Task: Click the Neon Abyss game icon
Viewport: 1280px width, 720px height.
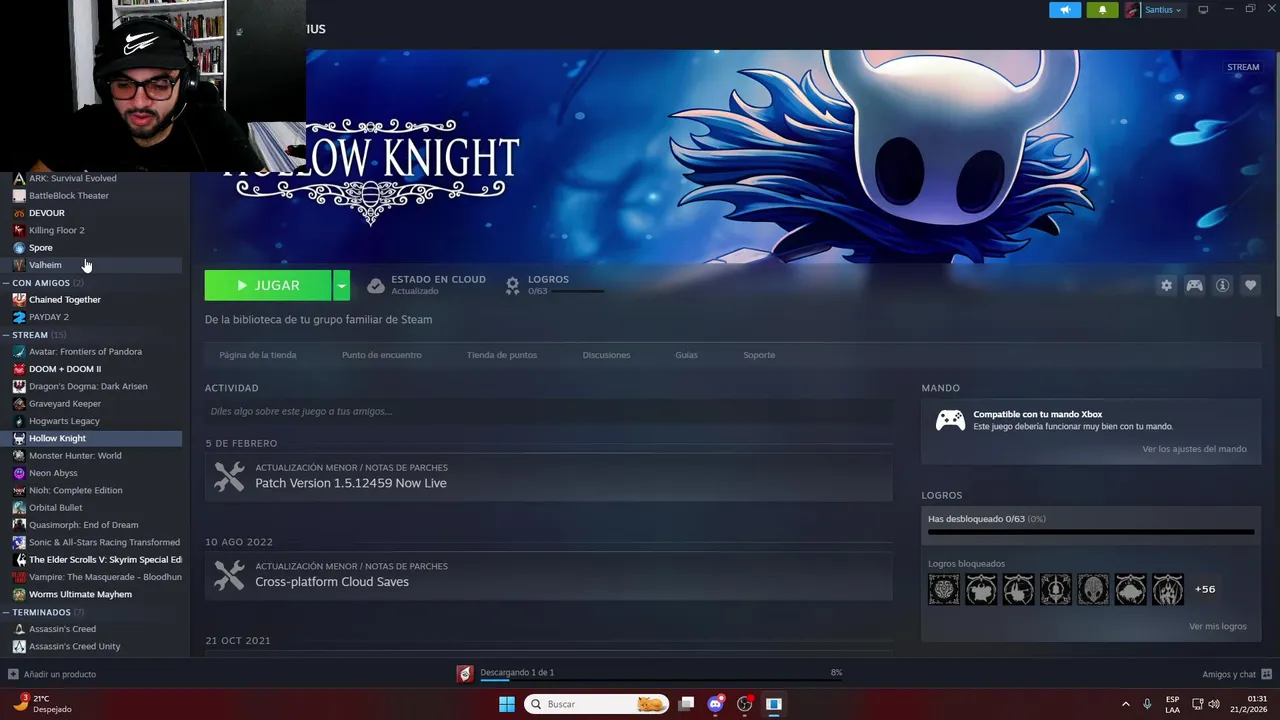Action: pyautogui.click(x=19, y=473)
